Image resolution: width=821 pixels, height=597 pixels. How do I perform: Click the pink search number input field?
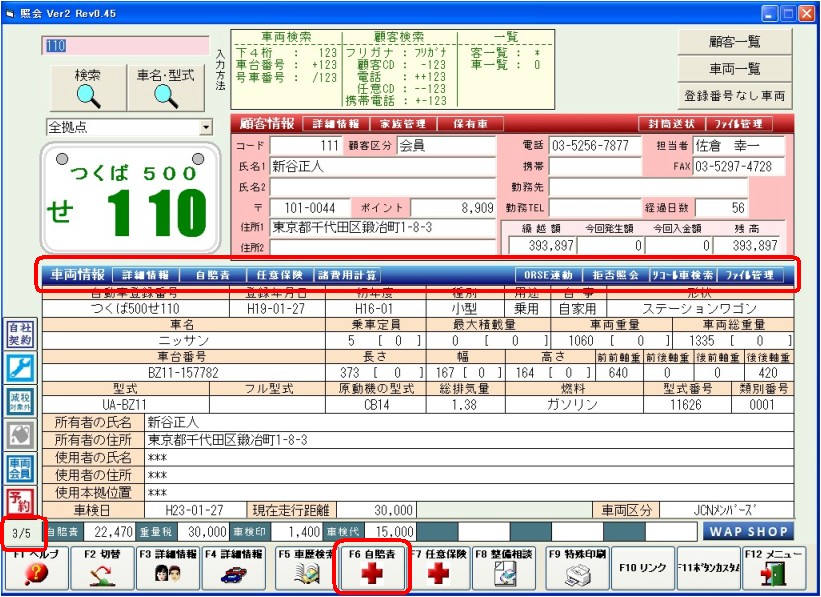125,46
